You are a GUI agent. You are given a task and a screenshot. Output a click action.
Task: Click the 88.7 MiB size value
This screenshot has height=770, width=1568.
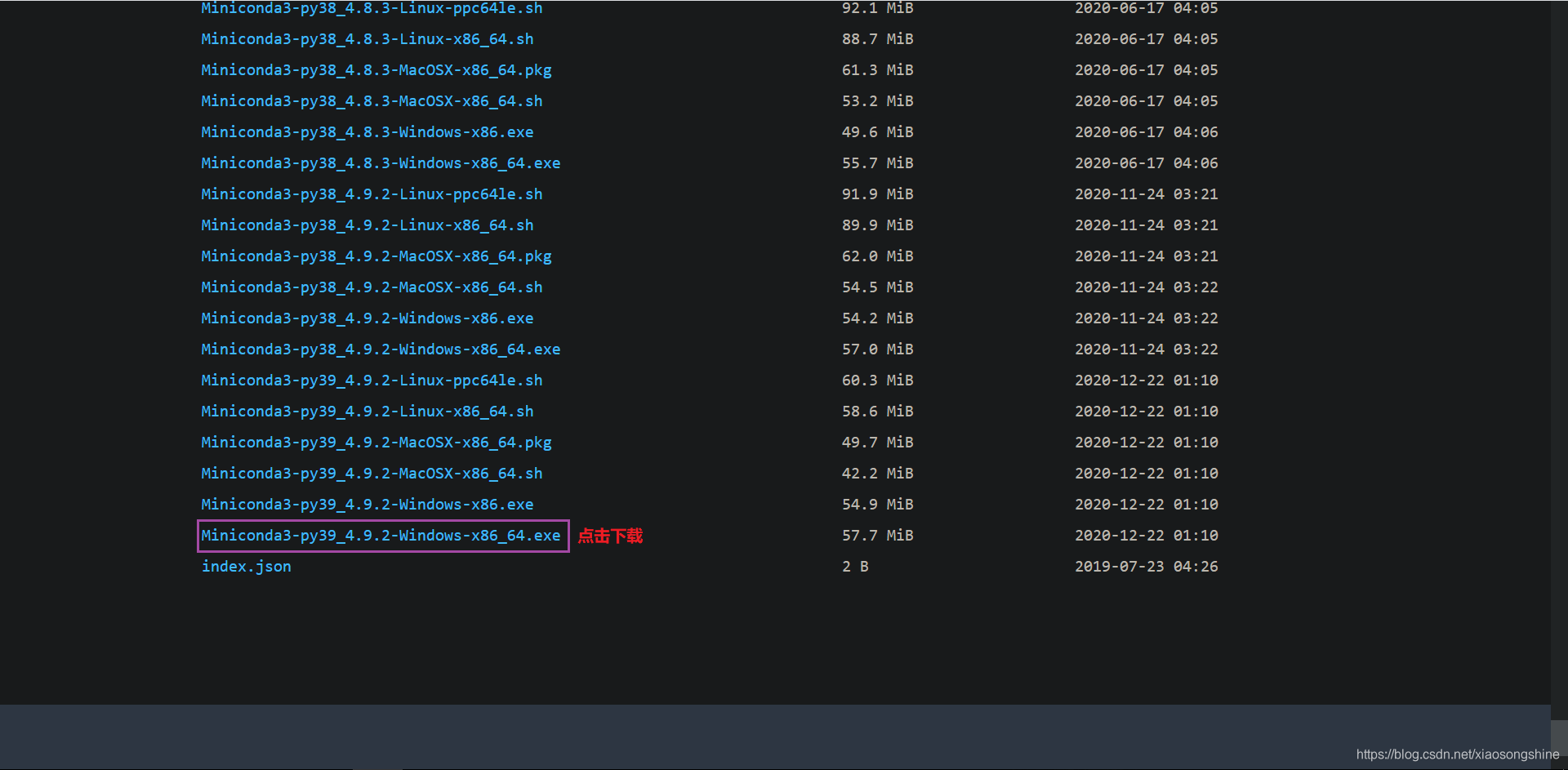coord(878,39)
